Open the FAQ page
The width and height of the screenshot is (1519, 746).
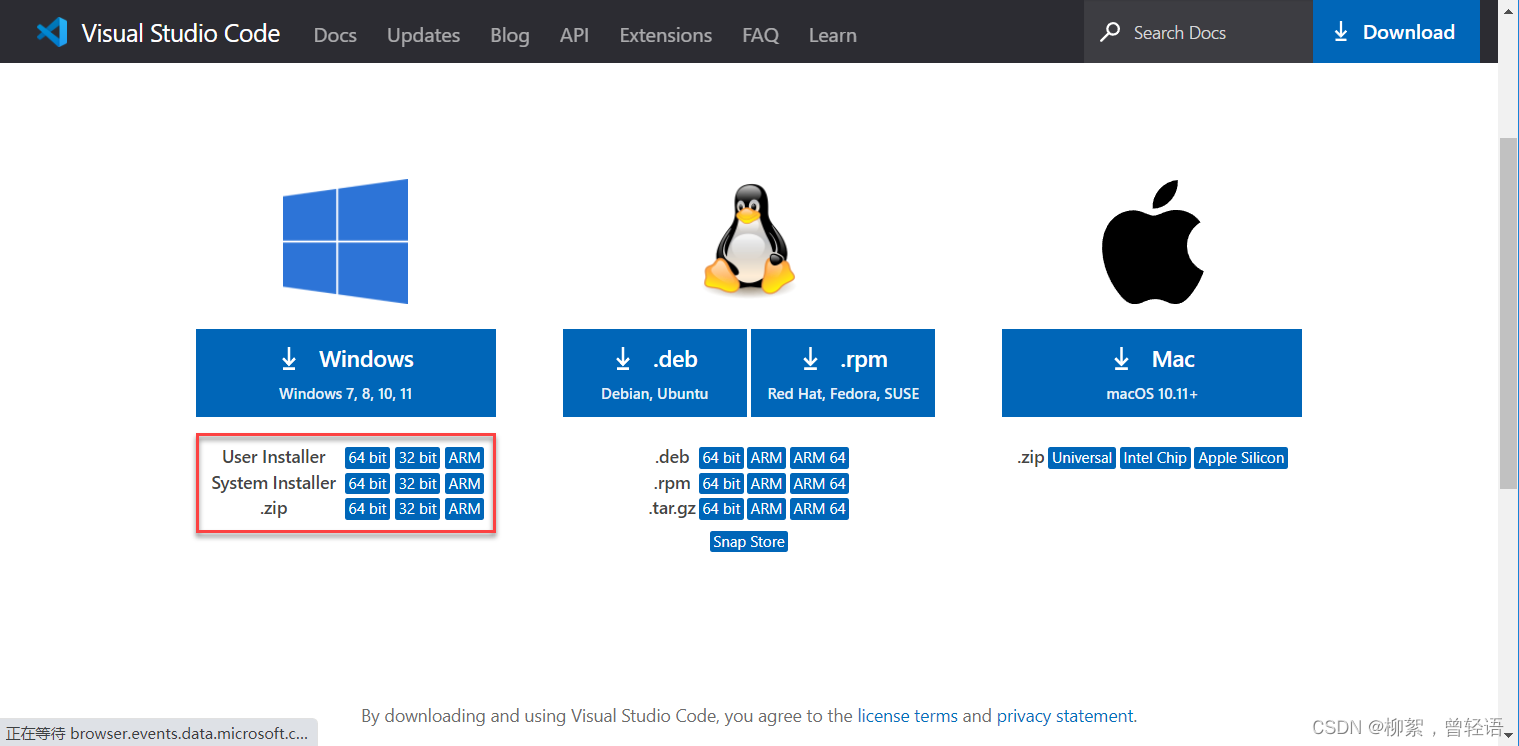tap(761, 35)
